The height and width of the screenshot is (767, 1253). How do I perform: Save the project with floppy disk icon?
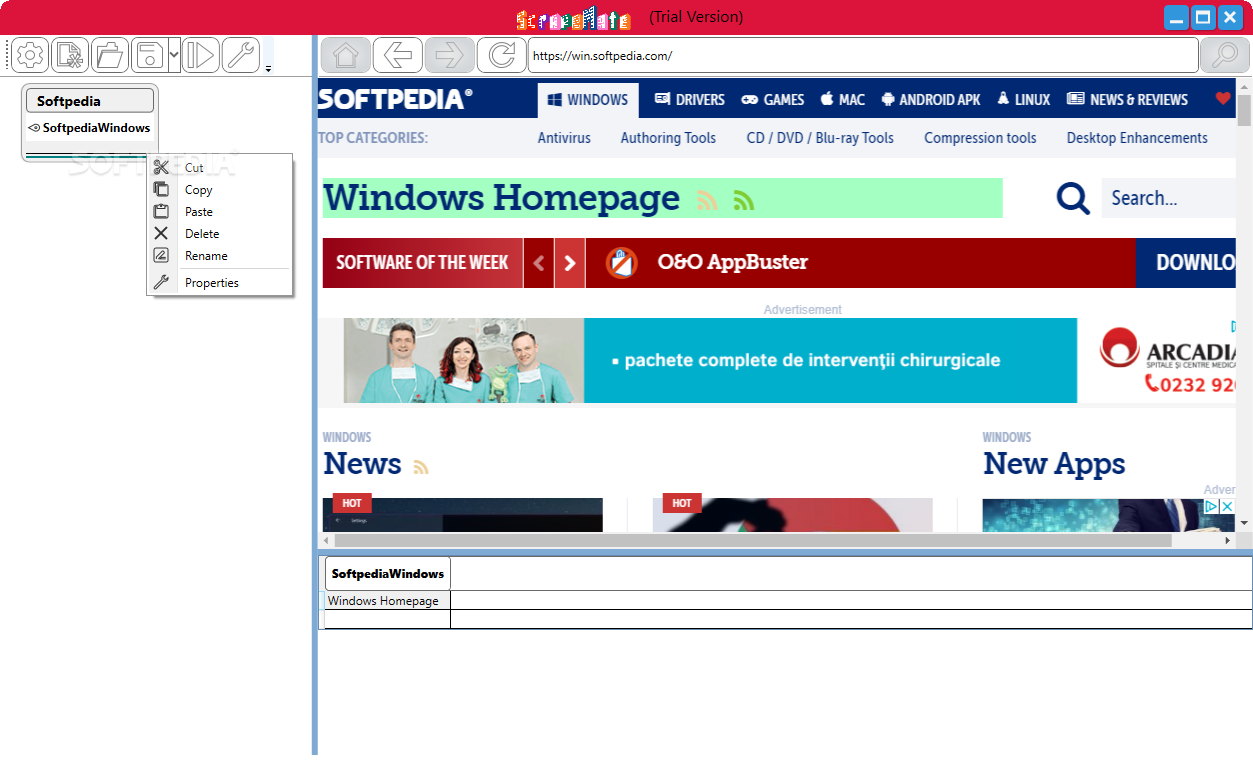click(149, 55)
